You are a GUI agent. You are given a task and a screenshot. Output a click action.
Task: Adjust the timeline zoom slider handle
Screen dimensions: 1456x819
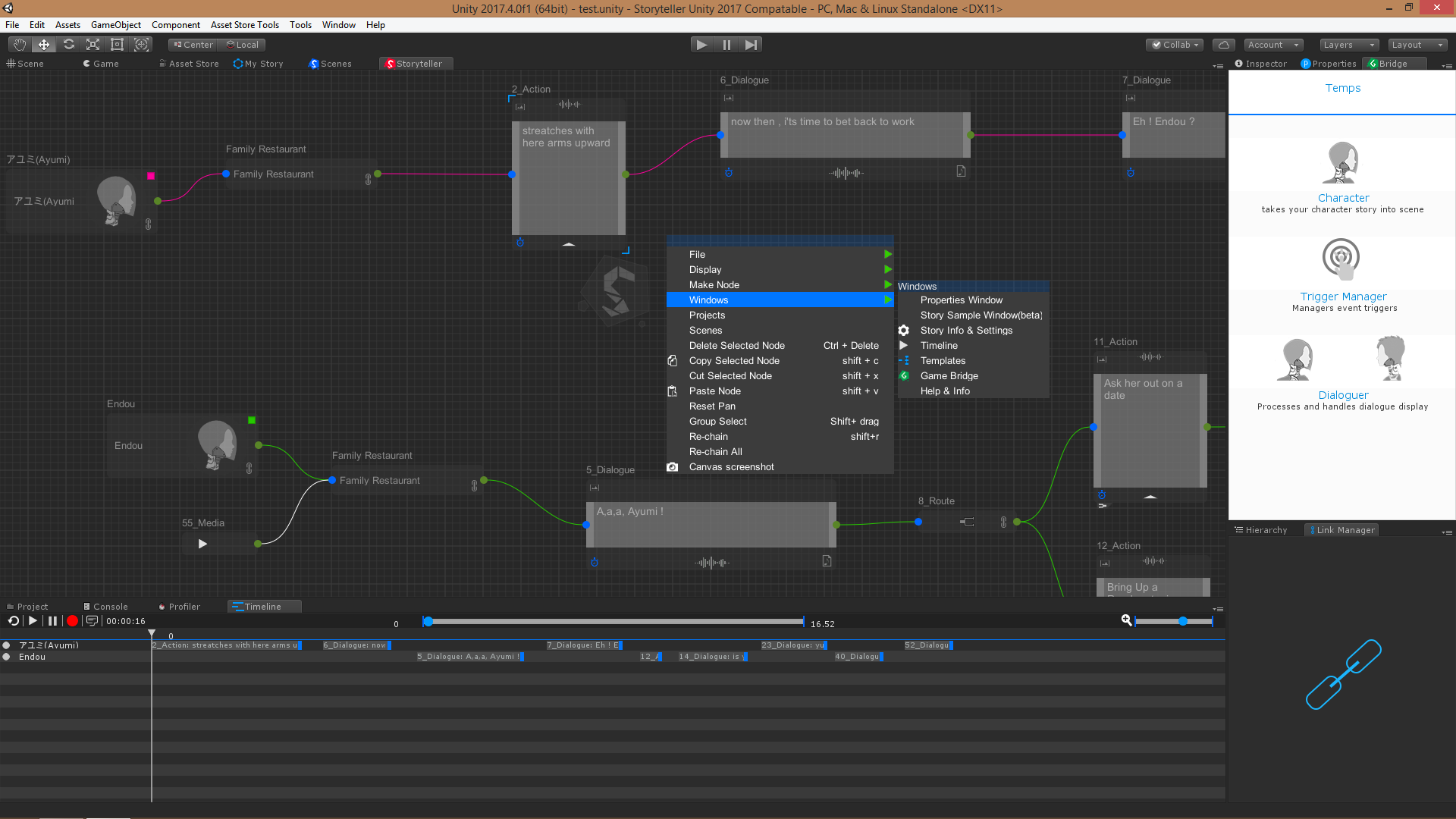tap(1182, 622)
